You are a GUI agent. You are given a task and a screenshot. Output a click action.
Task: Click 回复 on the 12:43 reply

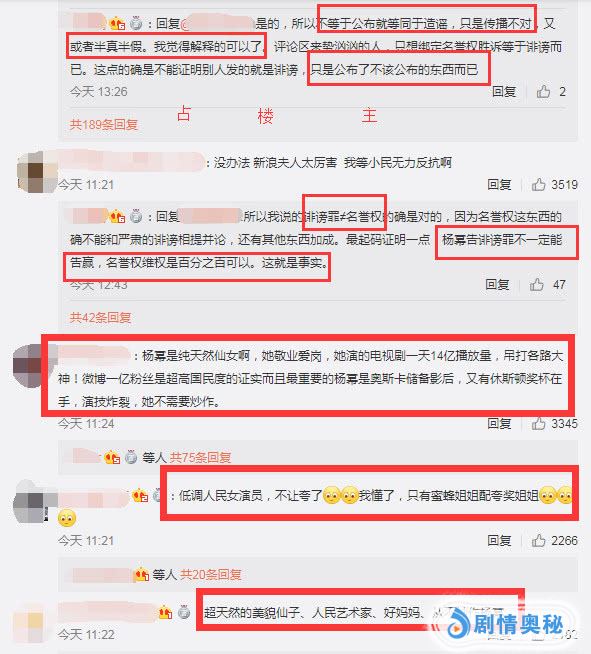click(x=497, y=284)
